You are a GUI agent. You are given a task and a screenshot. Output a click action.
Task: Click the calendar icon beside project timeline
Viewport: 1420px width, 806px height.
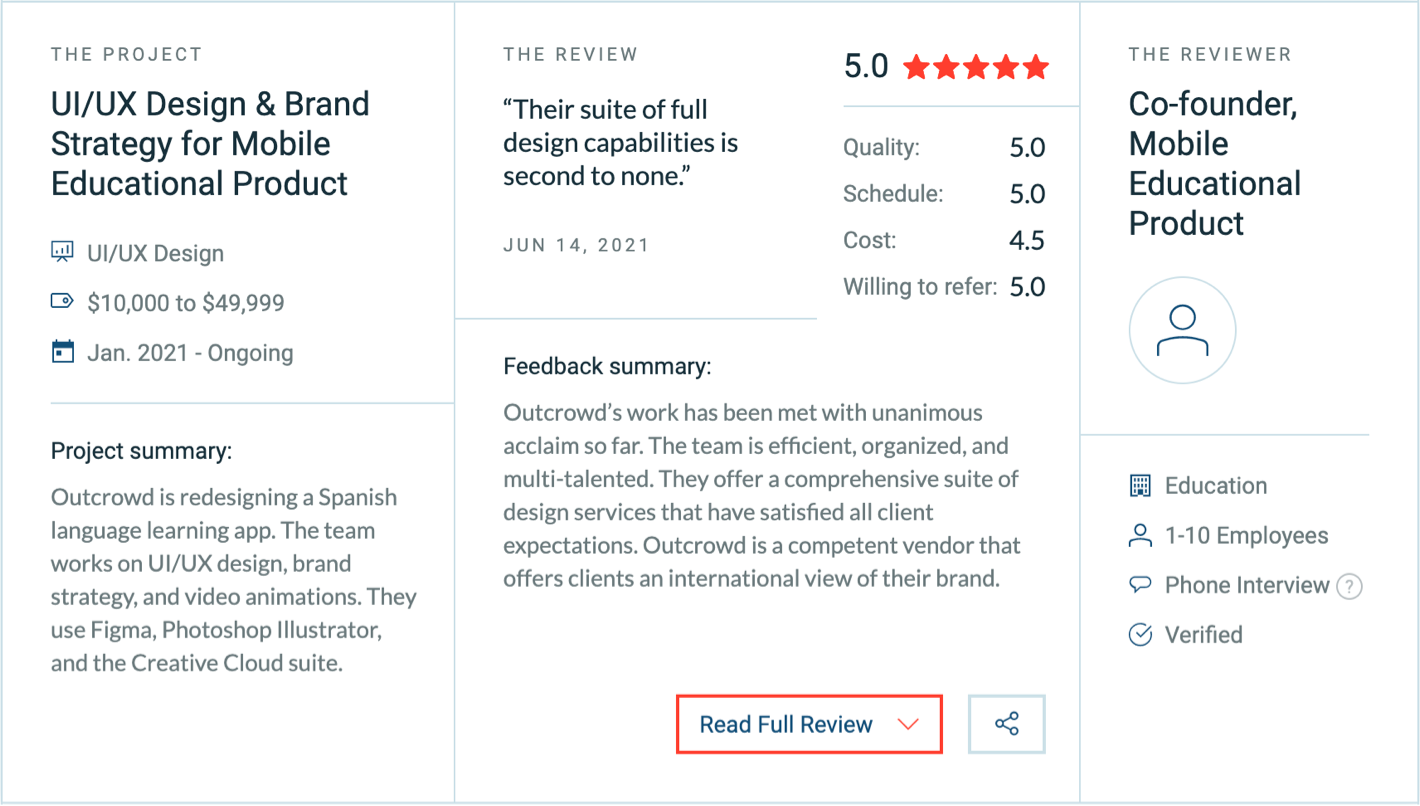62,352
